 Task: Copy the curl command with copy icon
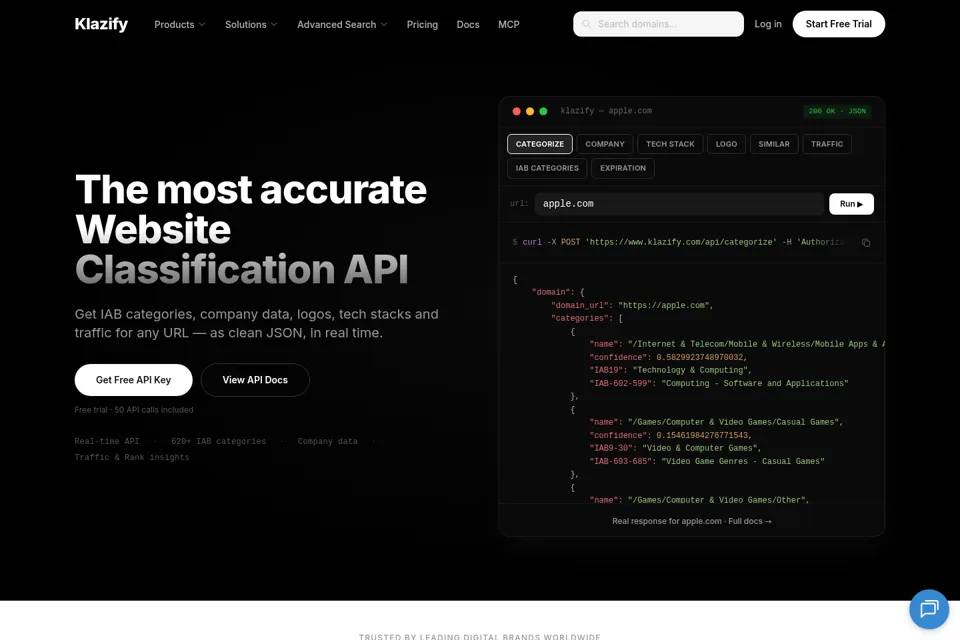[x=866, y=243]
